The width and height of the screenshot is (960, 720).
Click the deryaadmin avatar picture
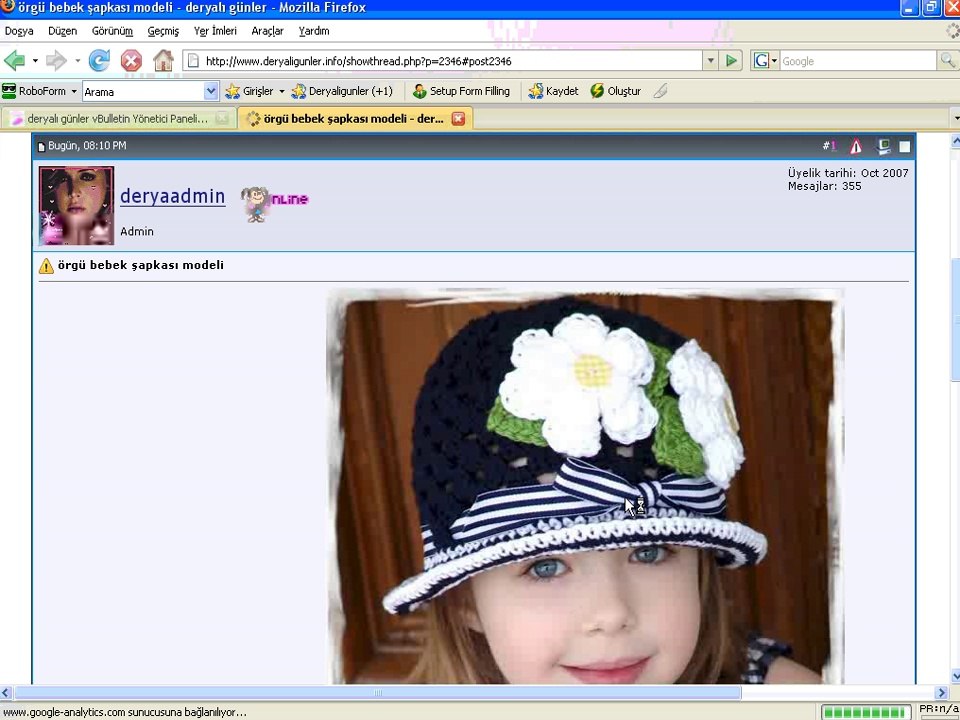77,206
